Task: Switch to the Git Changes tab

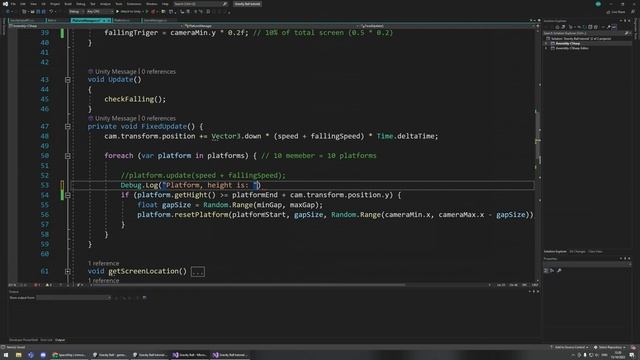Action: click(577, 251)
